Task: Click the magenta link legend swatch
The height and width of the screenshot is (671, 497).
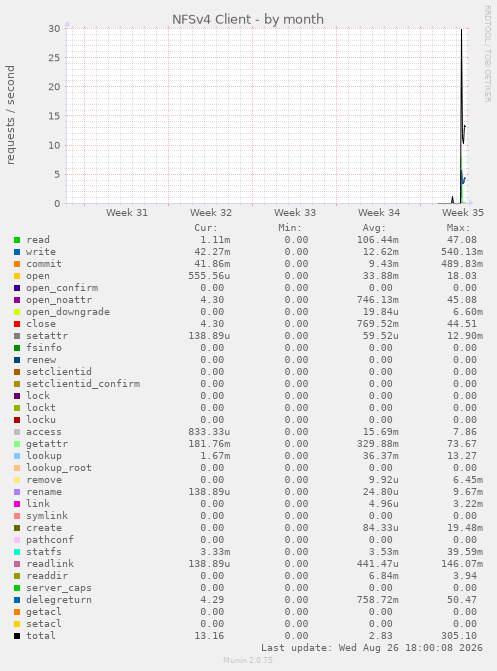Action: tap(17, 504)
